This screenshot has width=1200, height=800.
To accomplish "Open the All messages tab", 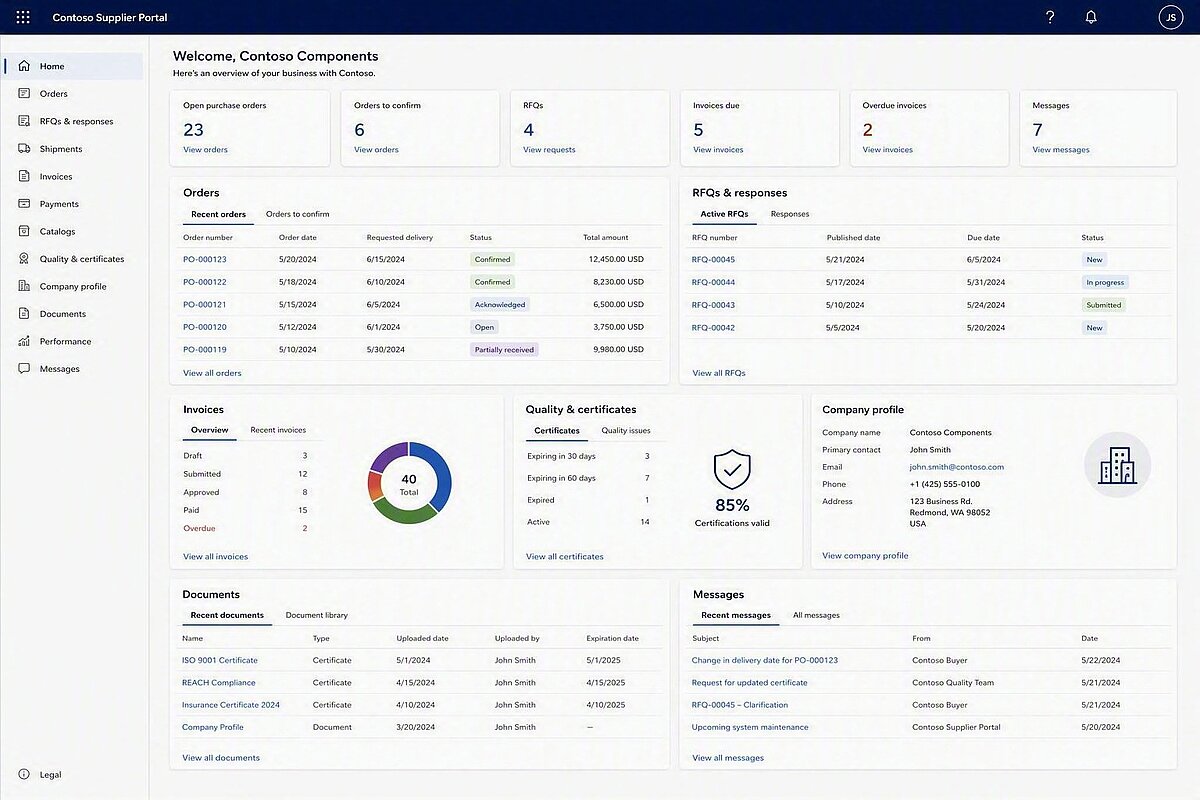I will click(816, 615).
